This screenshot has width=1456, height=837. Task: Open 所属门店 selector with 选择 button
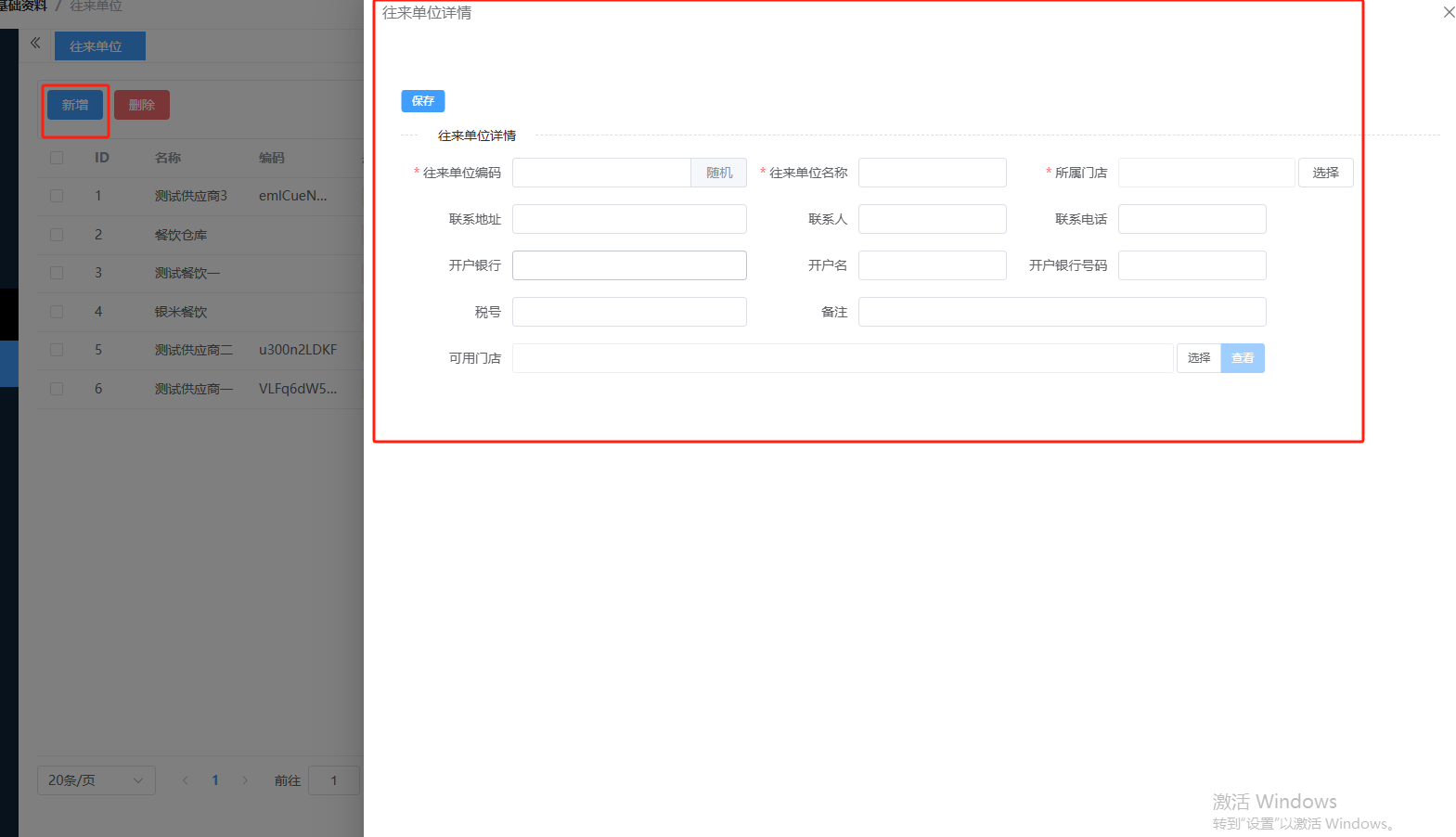click(1324, 173)
